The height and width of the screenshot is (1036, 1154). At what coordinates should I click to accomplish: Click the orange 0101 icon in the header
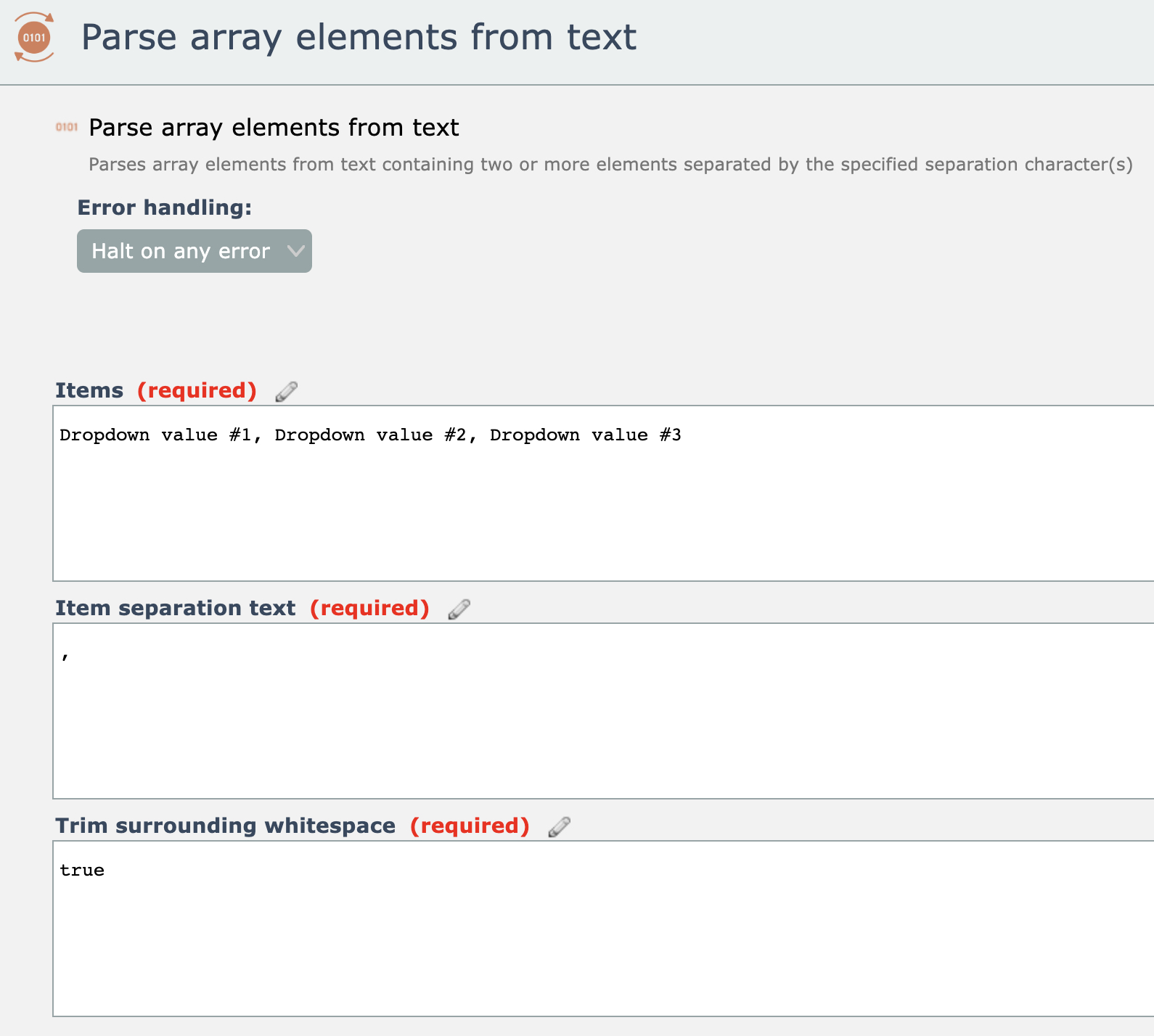pos(34,38)
